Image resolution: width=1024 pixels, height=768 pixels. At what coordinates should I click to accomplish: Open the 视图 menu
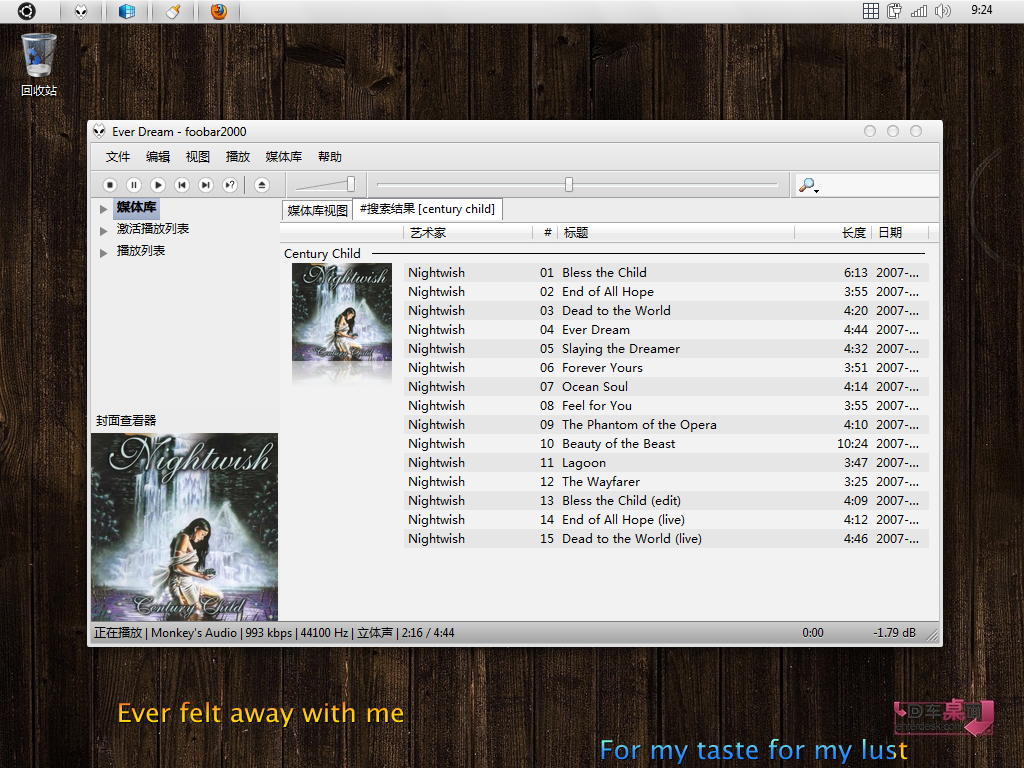(x=197, y=157)
